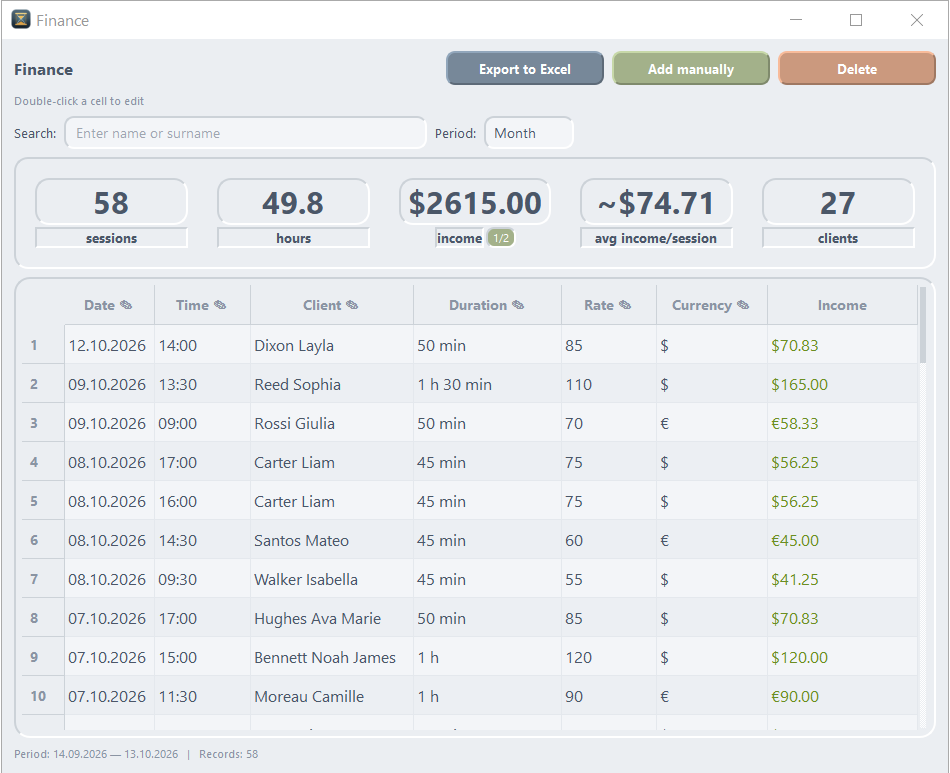
Task: Minimize the Finance window
Action: click(796, 20)
